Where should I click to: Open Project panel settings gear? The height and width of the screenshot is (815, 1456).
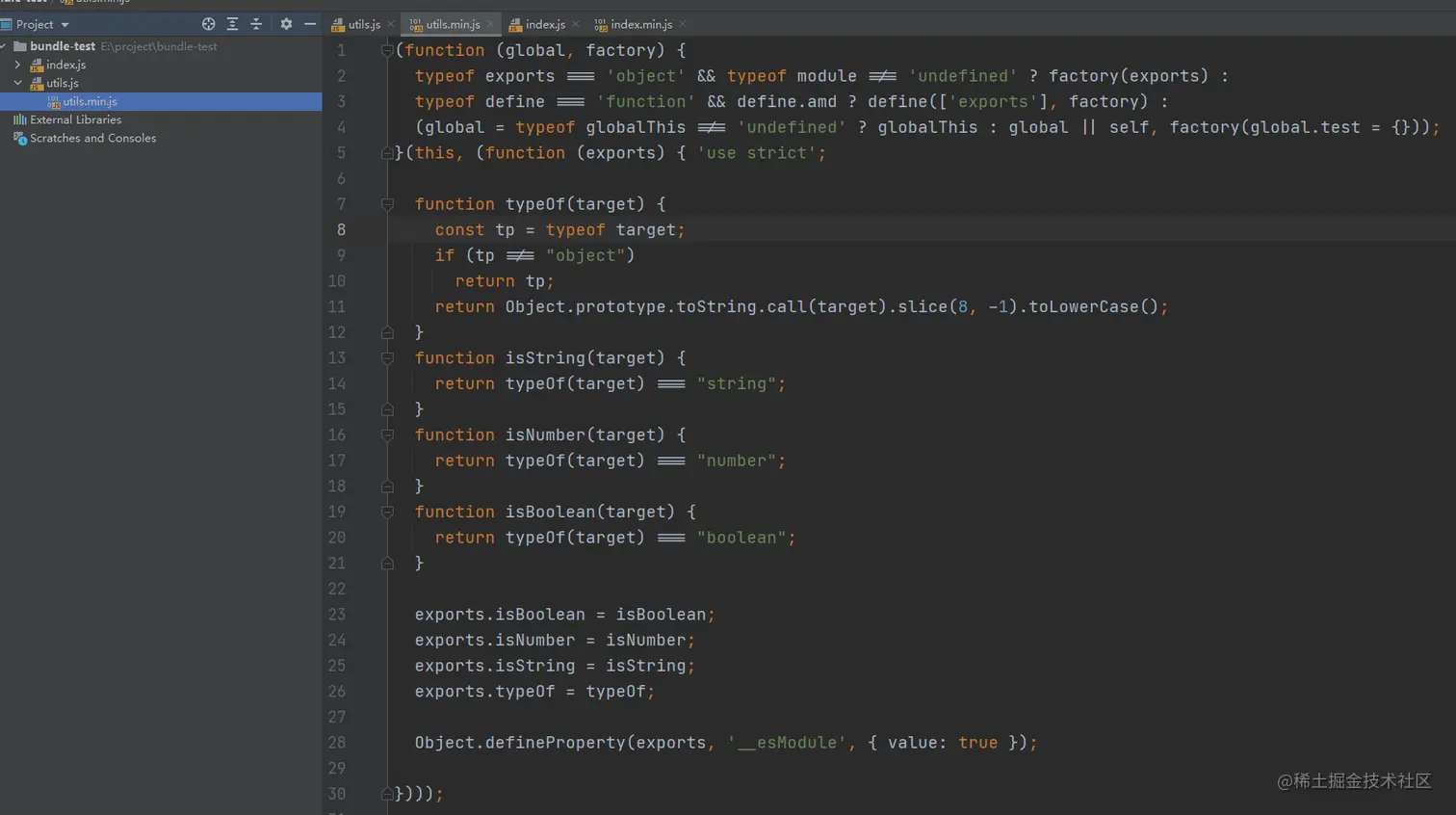tap(286, 24)
